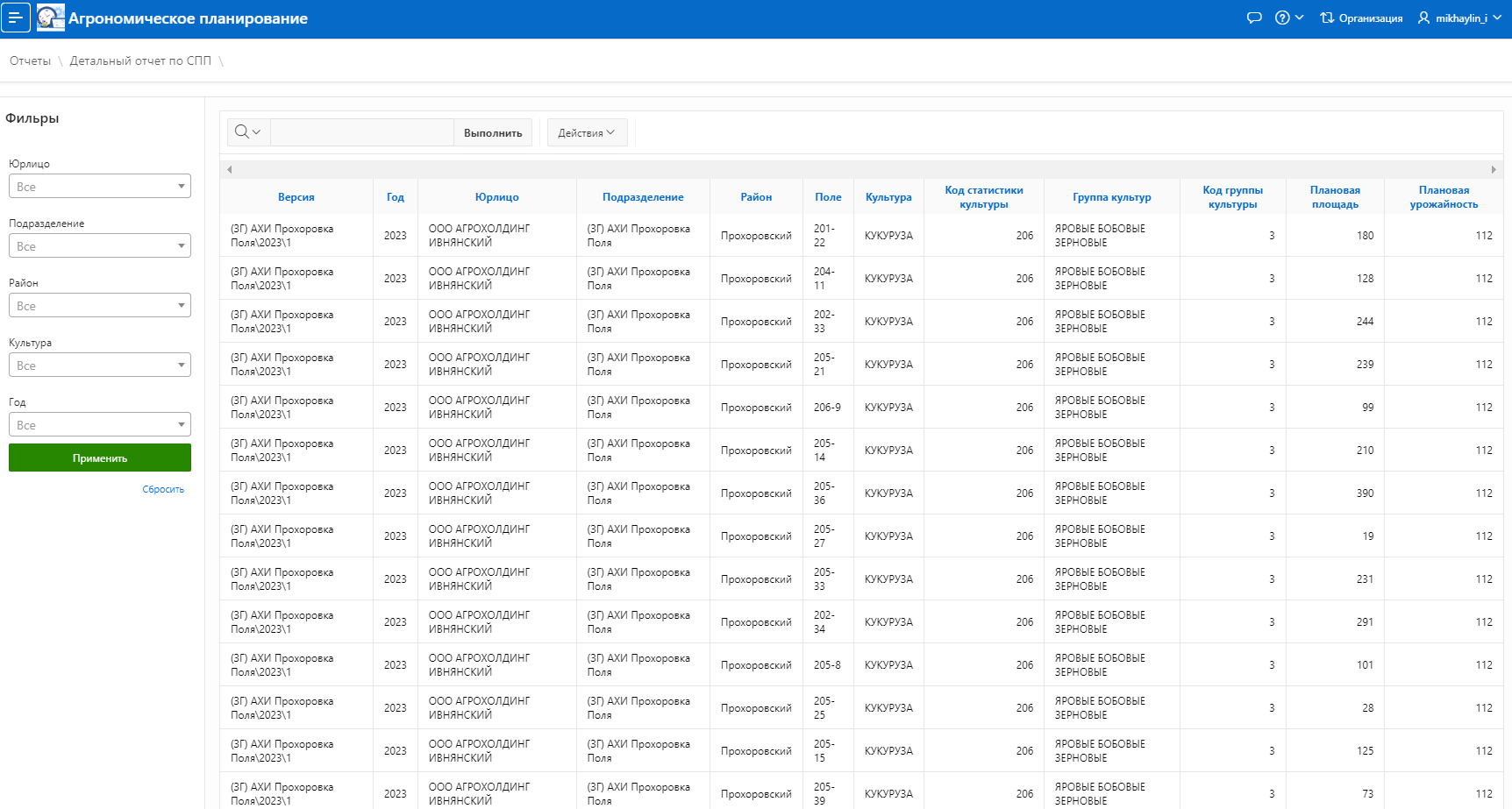The width and height of the screenshot is (1512, 809).
Task: Focus the report search text field
Action: click(x=361, y=132)
